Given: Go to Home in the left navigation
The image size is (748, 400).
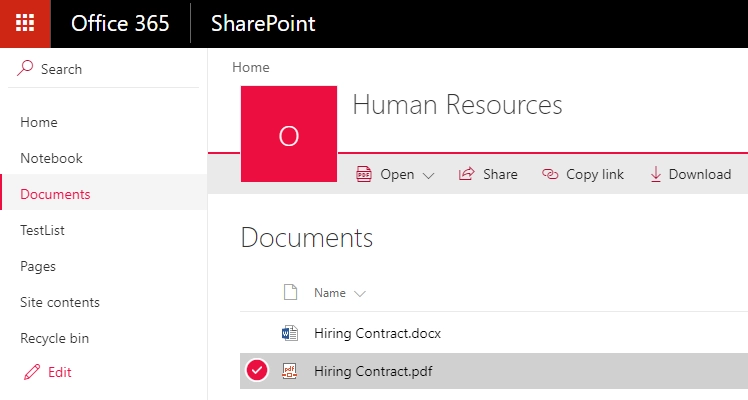Looking at the screenshot, I should tap(39, 122).
